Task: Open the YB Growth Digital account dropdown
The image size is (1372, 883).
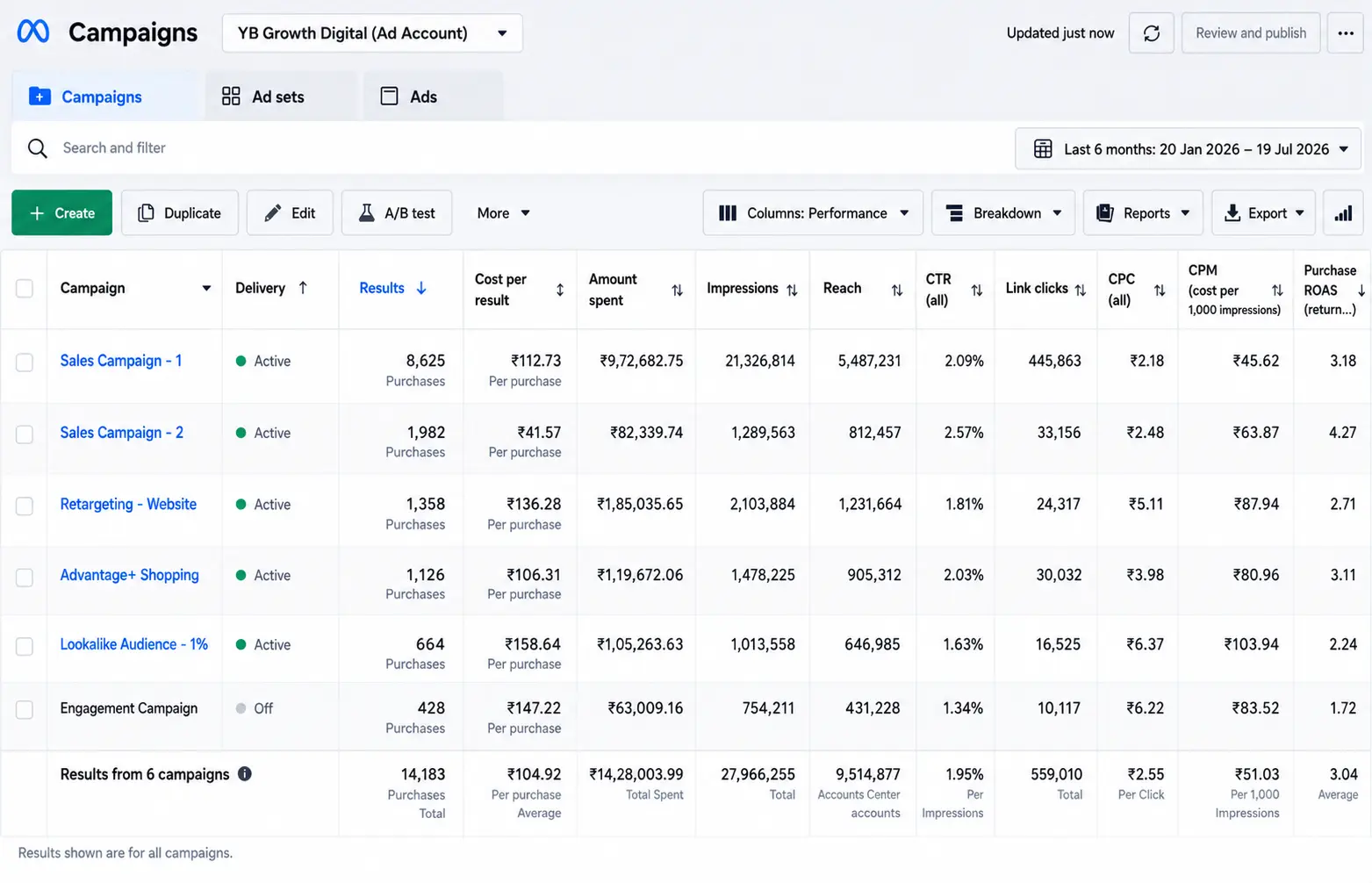Action: 372,33
